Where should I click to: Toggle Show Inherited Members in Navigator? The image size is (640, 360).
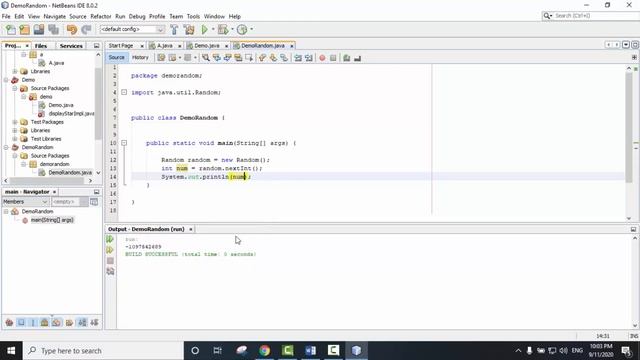coord(9,323)
